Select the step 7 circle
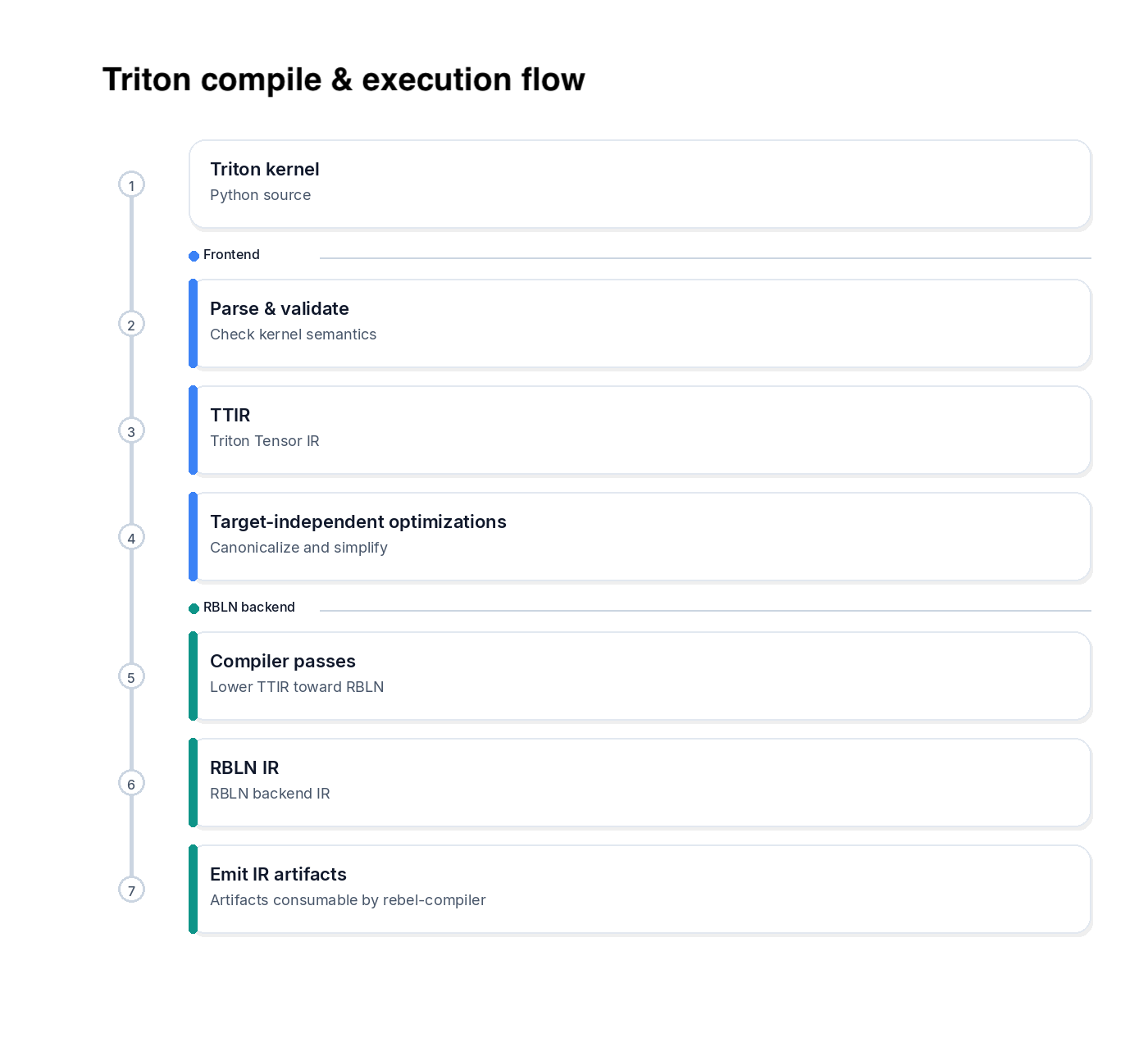This screenshot has height=1056, width=1148. click(x=131, y=890)
